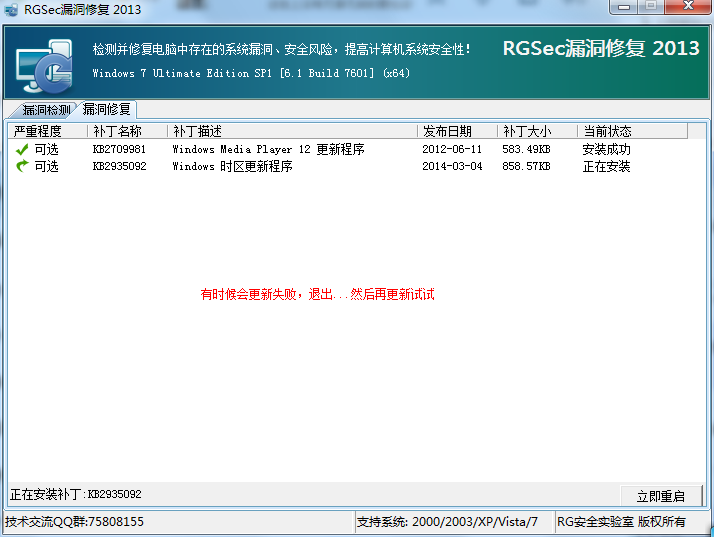The height and width of the screenshot is (537, 714).
Task: Click 技术交流QQ群:75808155 in status bar
Action: coord(74,522)
